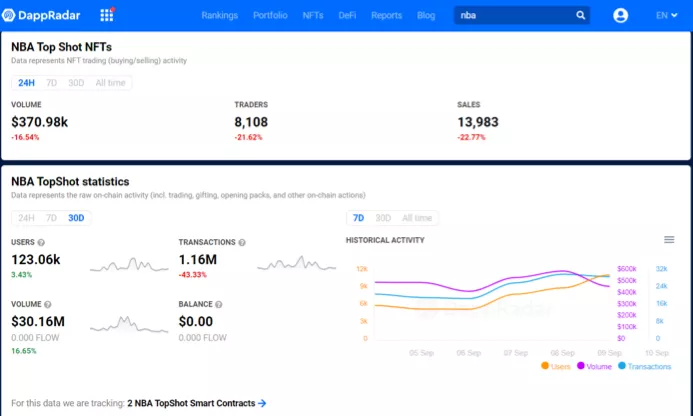Click the -43.33% transactions change
This screenshot has height=416, width=693.
click(x=193, y=275)
